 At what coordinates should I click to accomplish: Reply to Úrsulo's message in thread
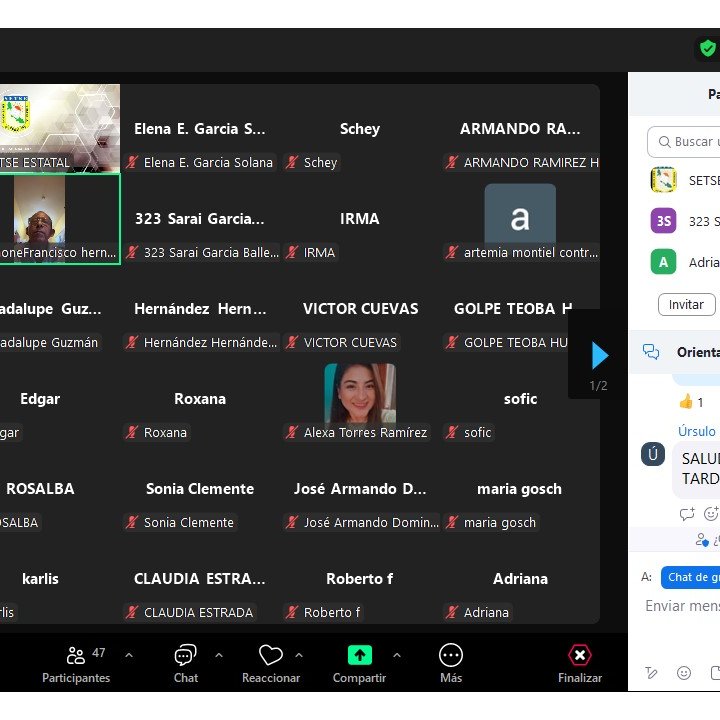[x=687, y=514]
